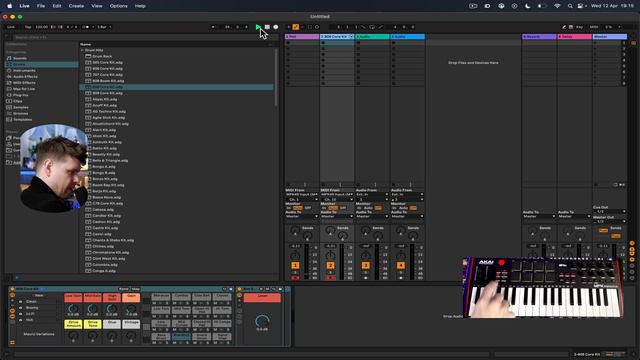Open track 4 Audio To dropdown
This screenshot has height=360, width=640.
407,216
